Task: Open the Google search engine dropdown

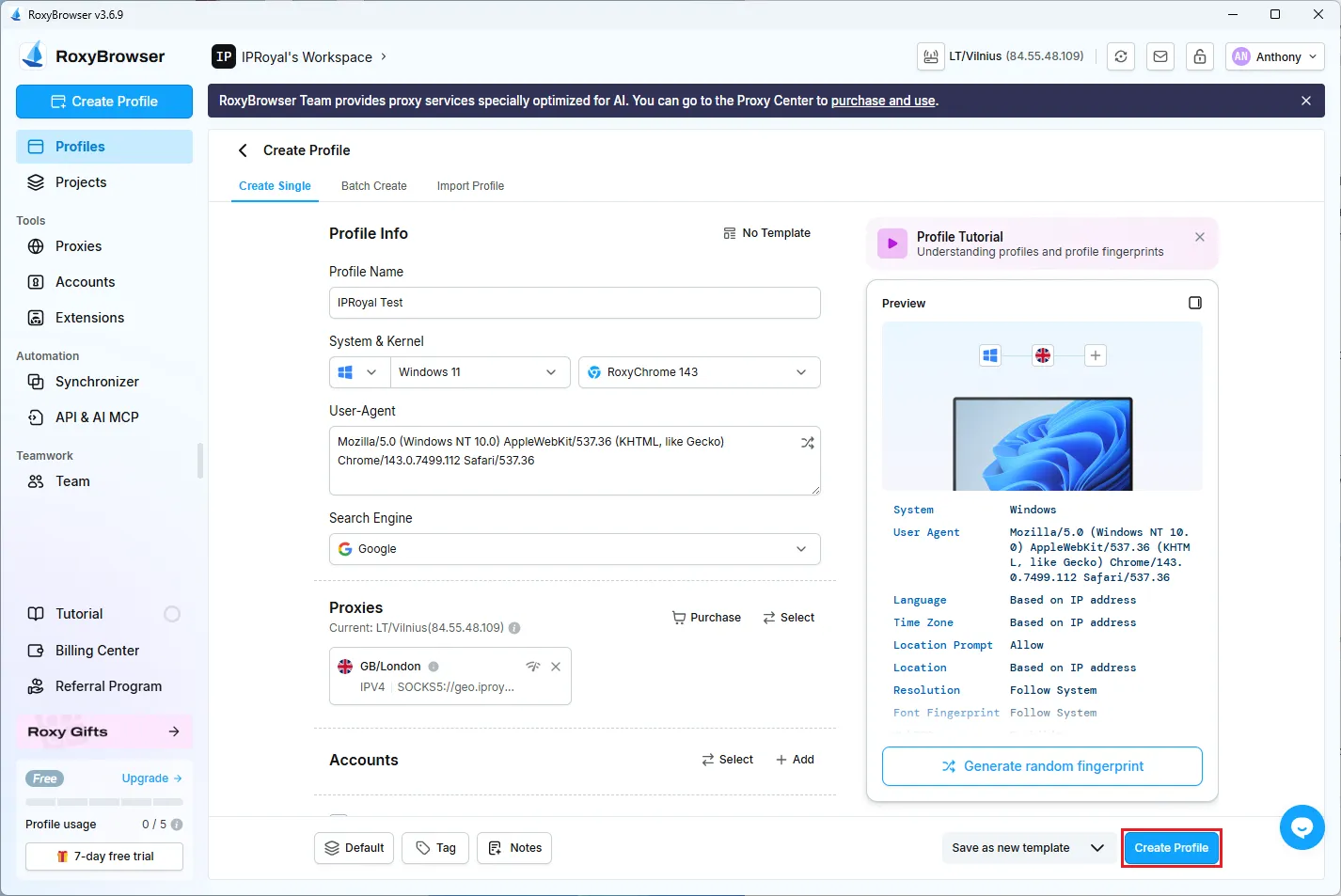Action: pyautogui.click(x=574, y=549)
